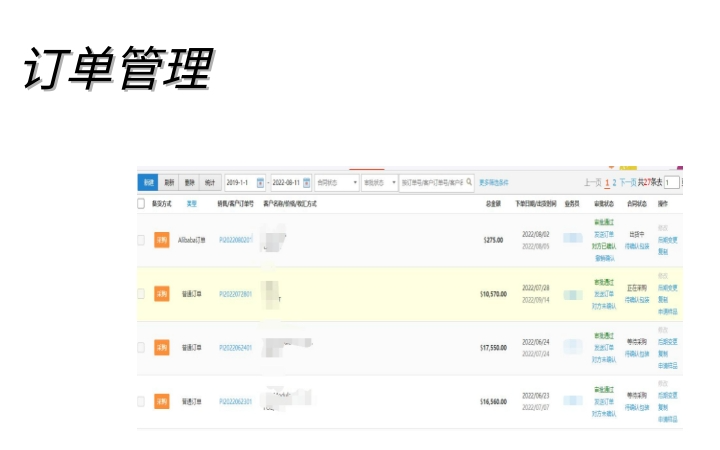The image size is (720, 450).
Task: Click the 出货中 contract status text
Action: [x=636, y=234]
